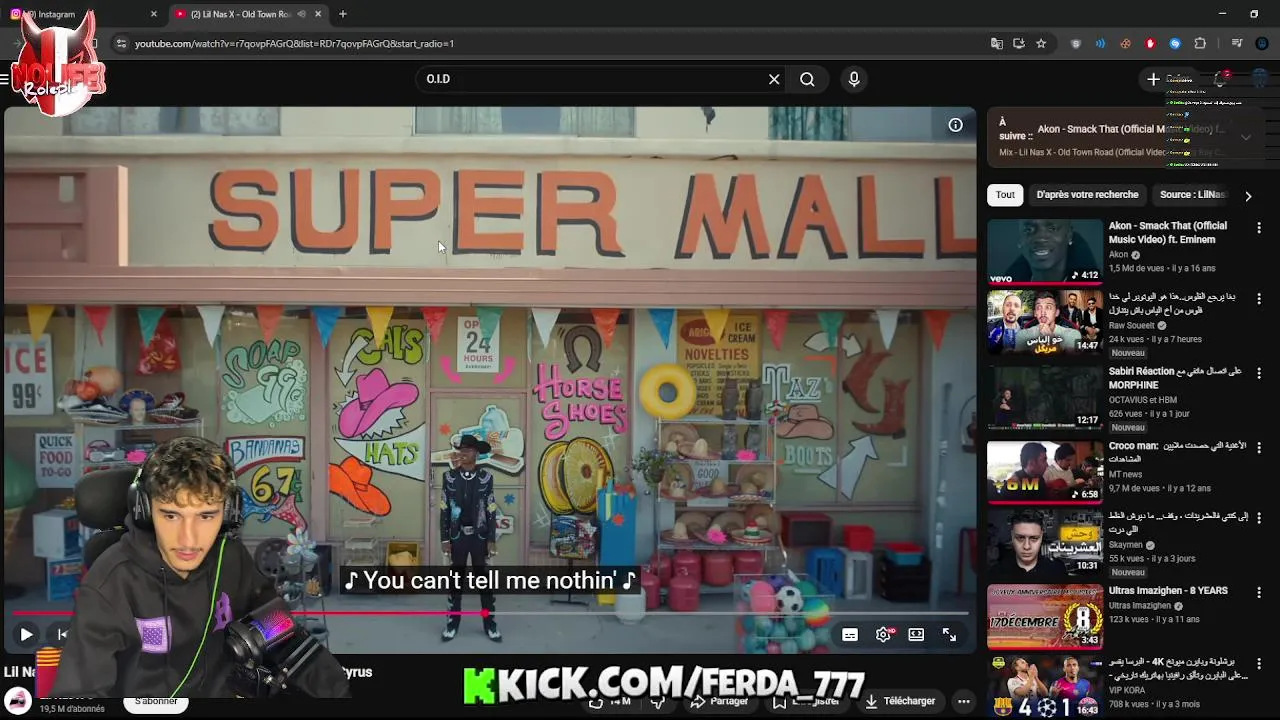
Task: Open the Skaymen 10:31 video thumbnail
Action: pyautogui.click(x=1045, y=542)
